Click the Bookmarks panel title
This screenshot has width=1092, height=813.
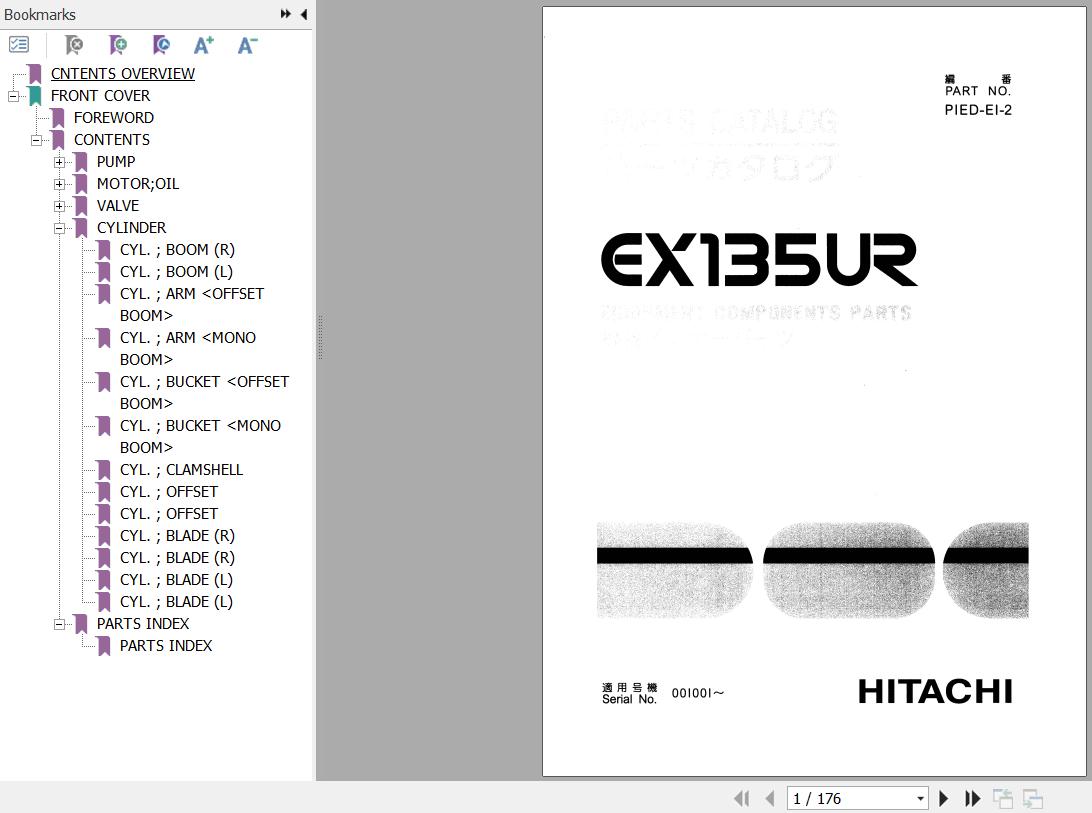click(40, 15)
